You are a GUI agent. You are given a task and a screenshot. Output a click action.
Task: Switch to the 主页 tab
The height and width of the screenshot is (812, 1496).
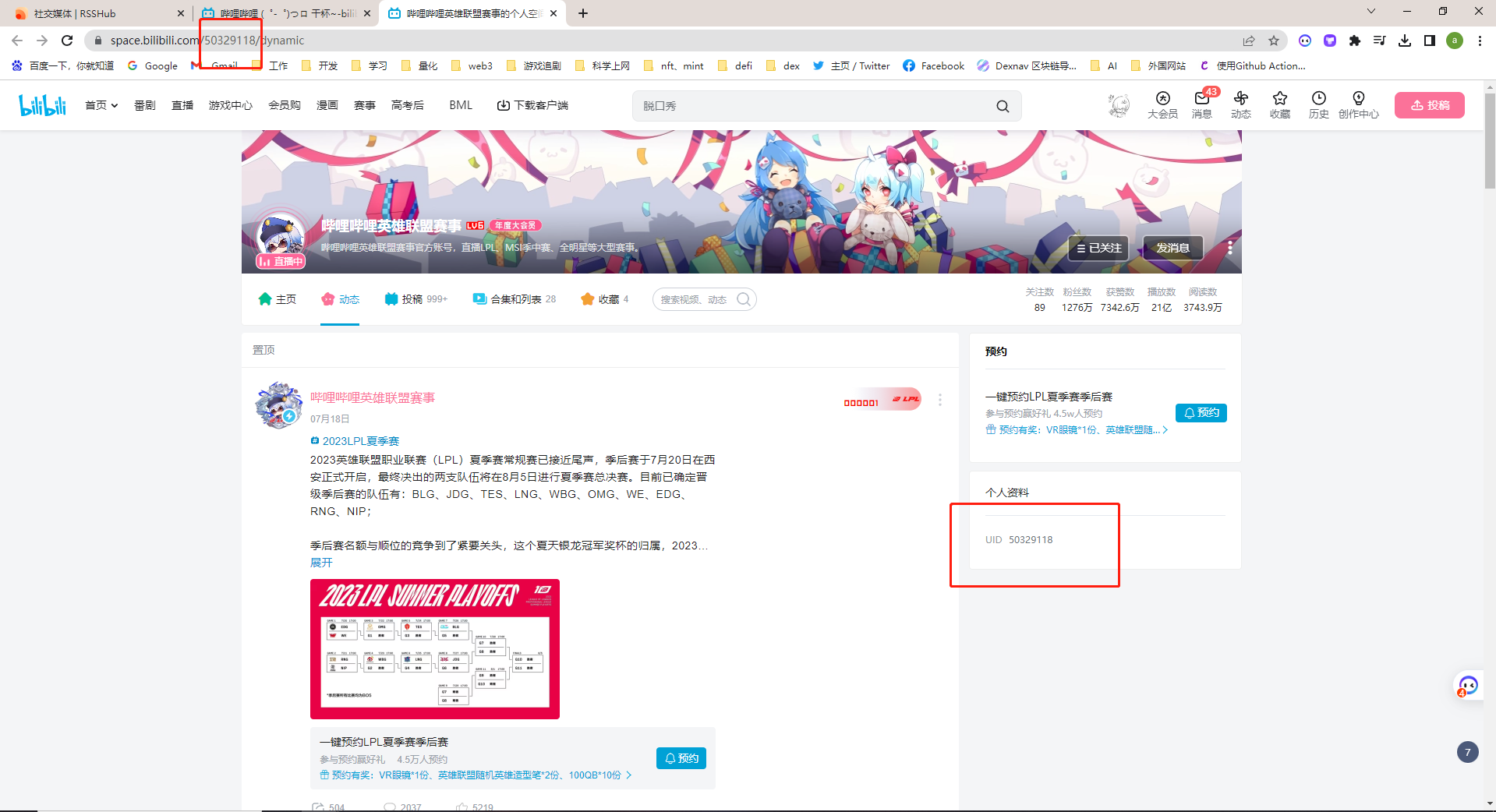click(278, 299)
